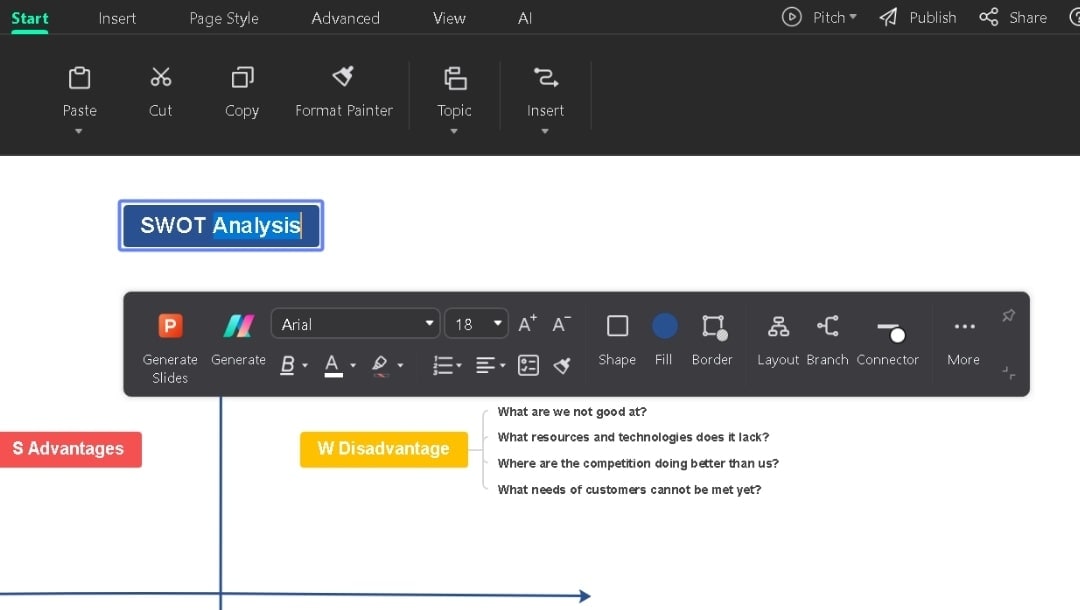The image size is (1080, 610).
Task: Click the Topic icon in ribbon
Action: point(455,78)
